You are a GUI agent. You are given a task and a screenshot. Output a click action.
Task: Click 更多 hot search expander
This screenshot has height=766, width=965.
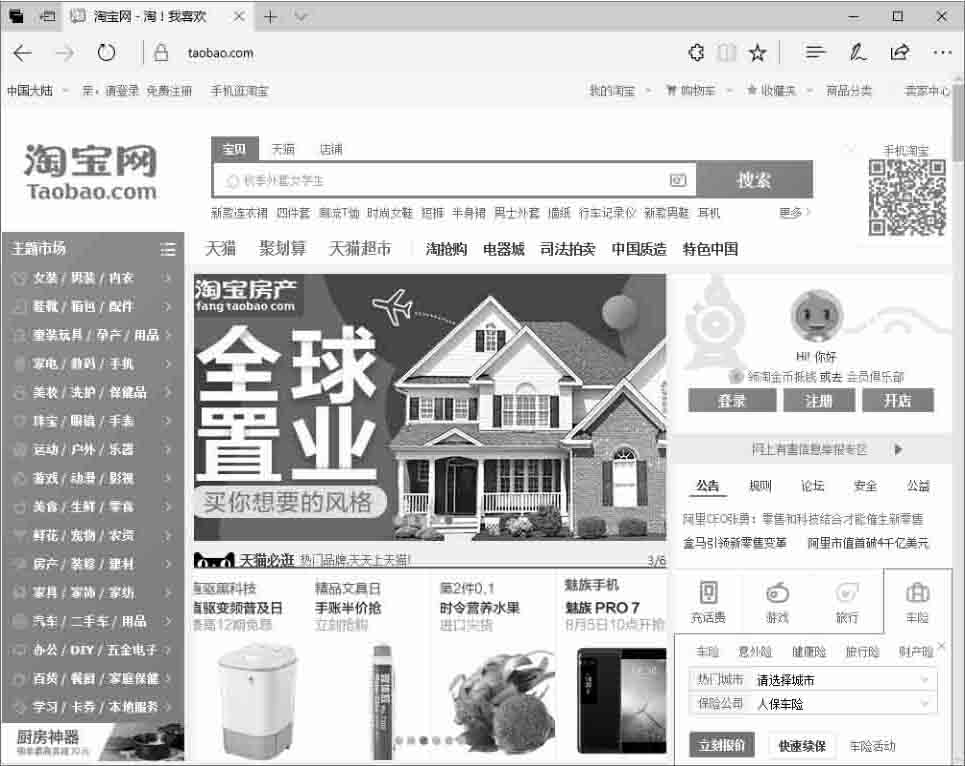pyautogui.click(x=795, y=213)
